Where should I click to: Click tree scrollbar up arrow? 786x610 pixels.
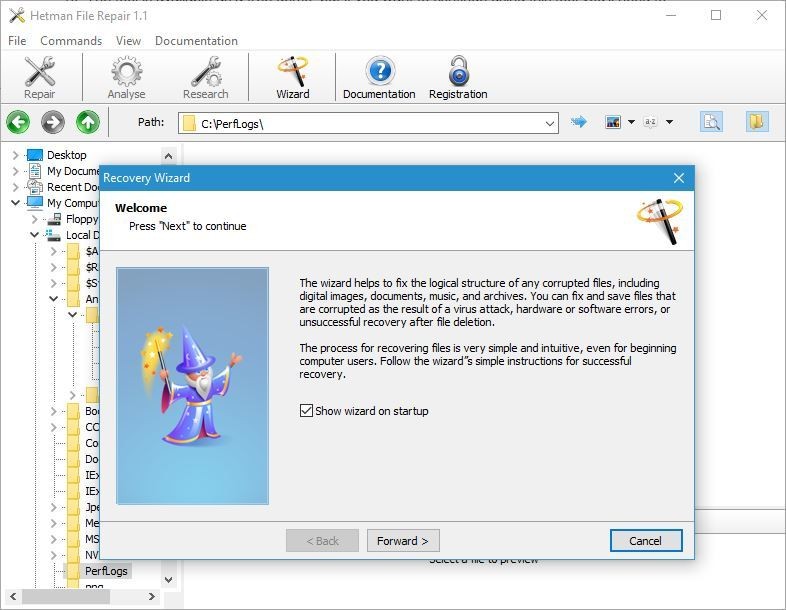click(x=168, y=156)
